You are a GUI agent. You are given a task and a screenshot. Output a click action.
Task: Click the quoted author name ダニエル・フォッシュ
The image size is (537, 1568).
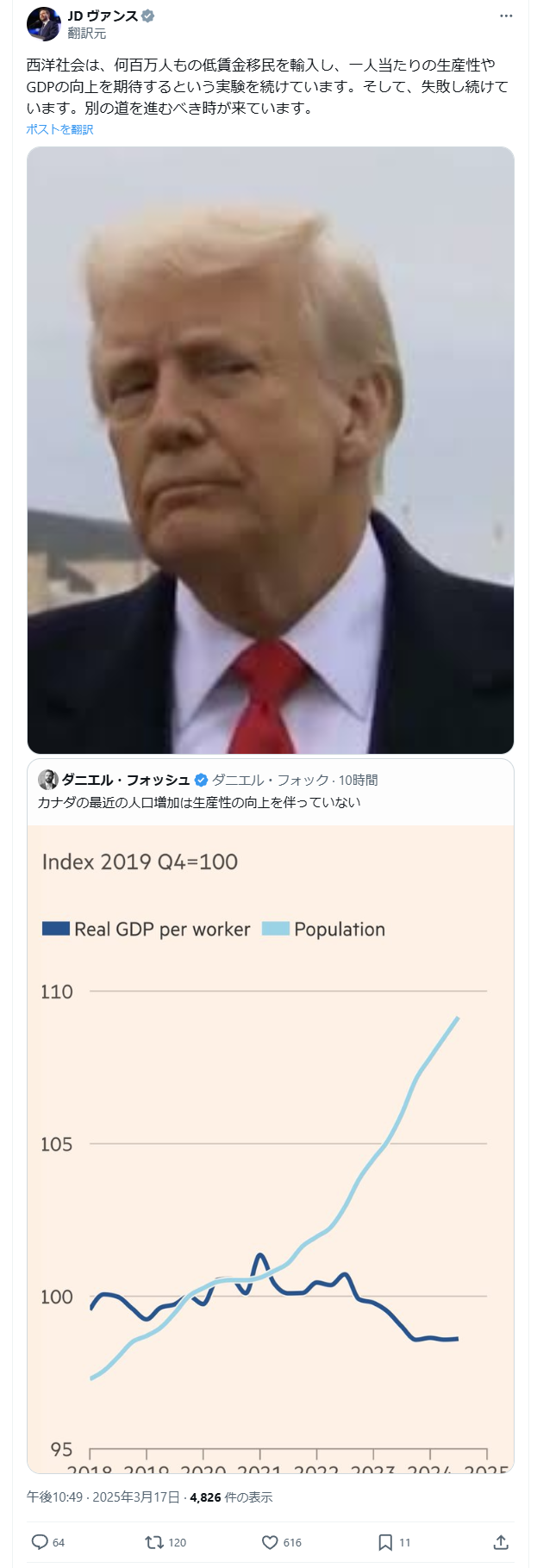click(126, 781)
